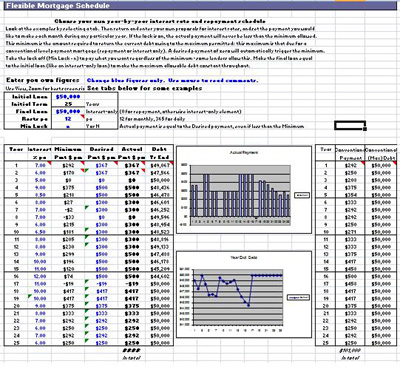Image resolution: width=400 pixels, height=381 pixels.
Task: Select year 22 desired payment $292
Action: tap(102, 321)
